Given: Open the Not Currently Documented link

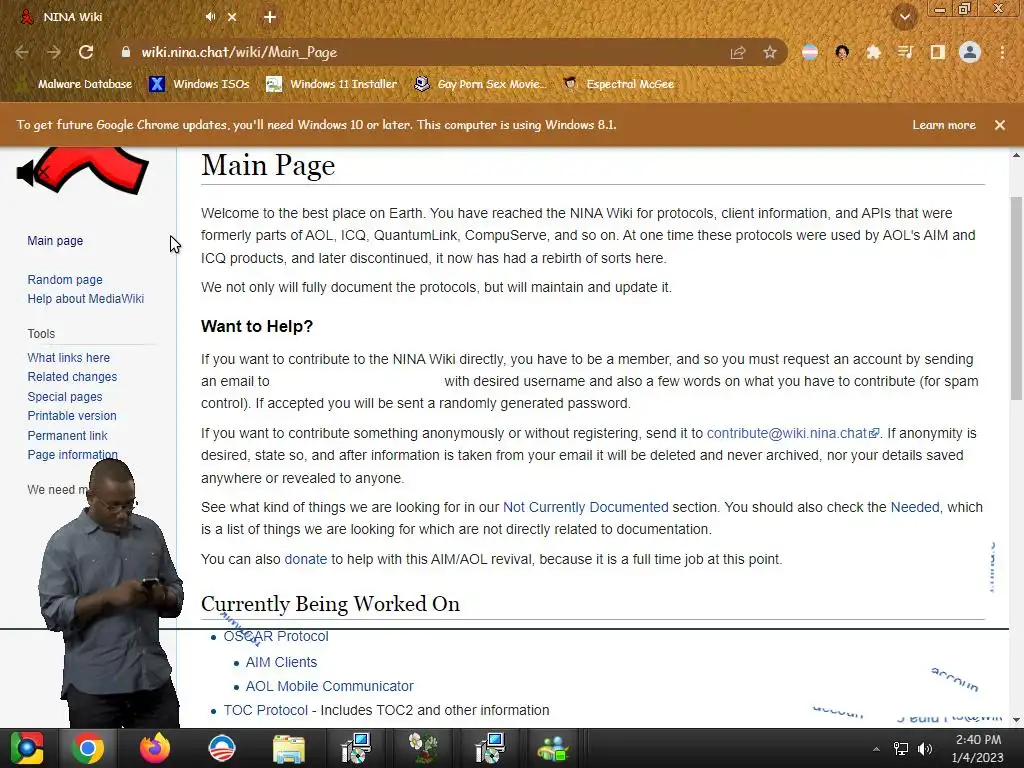Looking at the screenshot, I should tap(586, 507).
